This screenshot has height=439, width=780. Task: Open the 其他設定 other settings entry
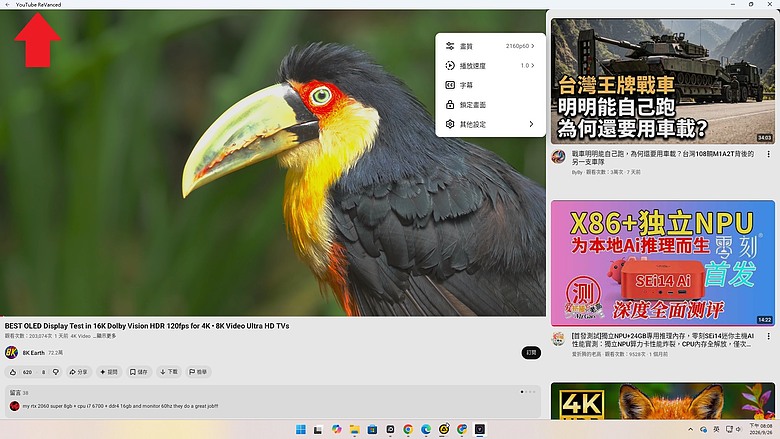tap(490, 124)
